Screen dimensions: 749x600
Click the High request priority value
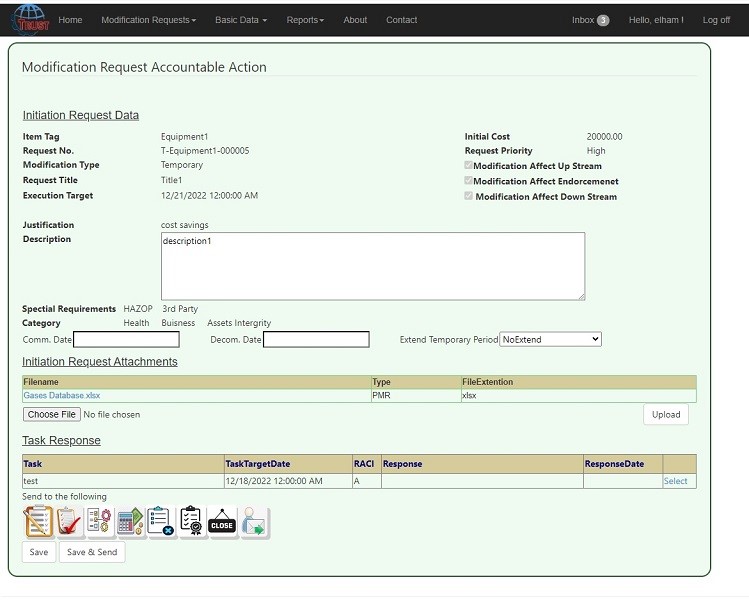(596, 150)
